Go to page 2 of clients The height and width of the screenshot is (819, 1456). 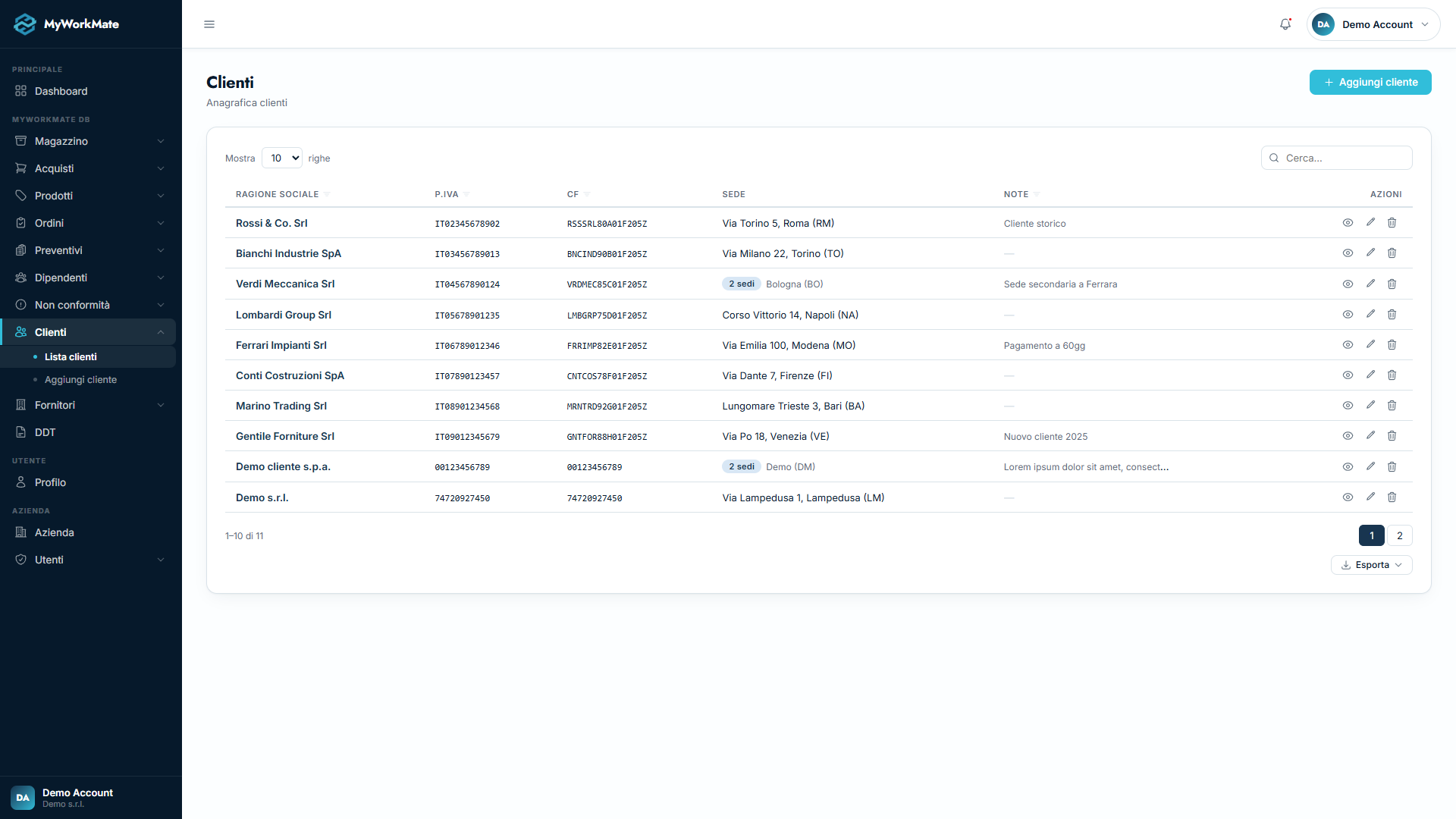[x=1400, y=535]
